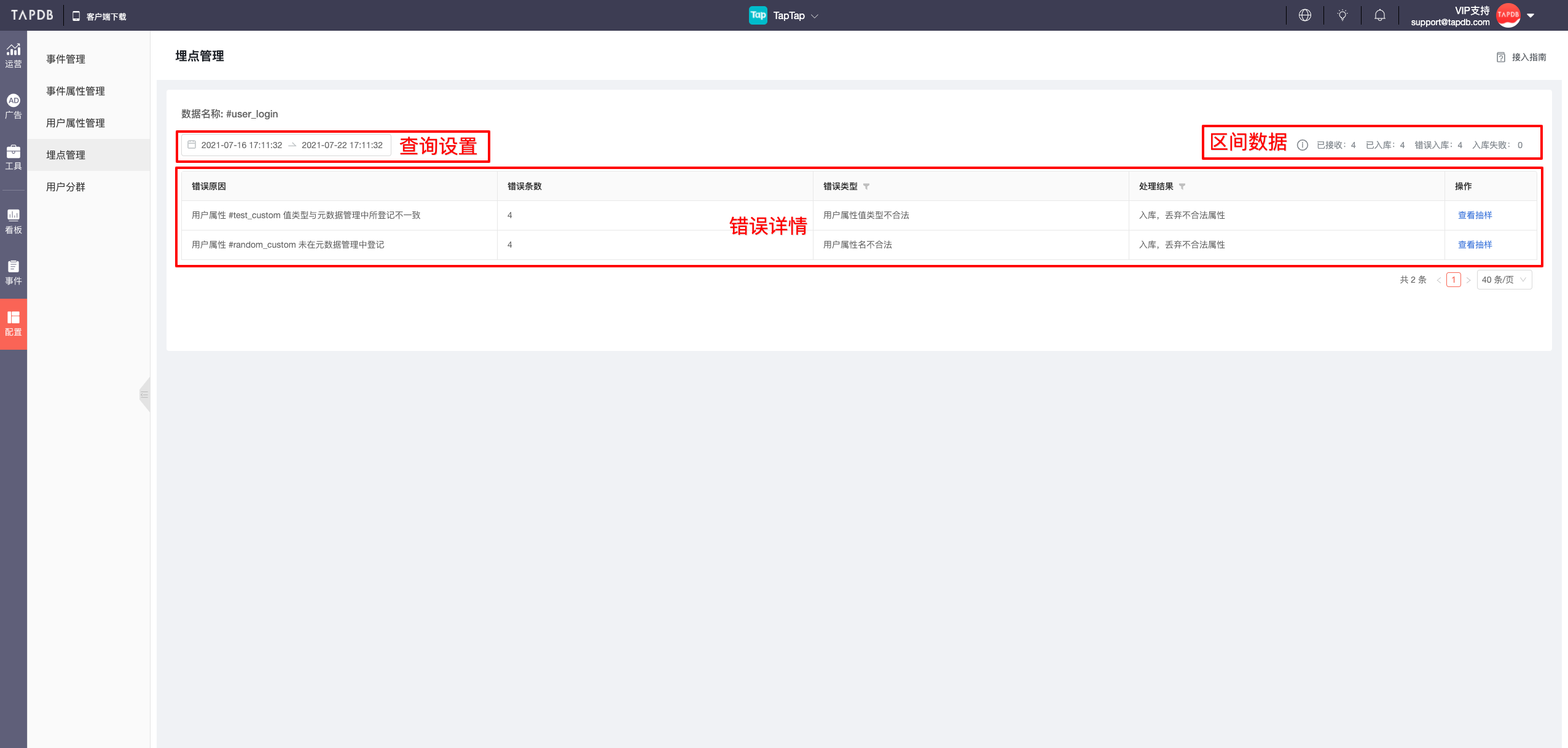
Task: Click the TAPDB logo
Action: (x=32, y=15)
